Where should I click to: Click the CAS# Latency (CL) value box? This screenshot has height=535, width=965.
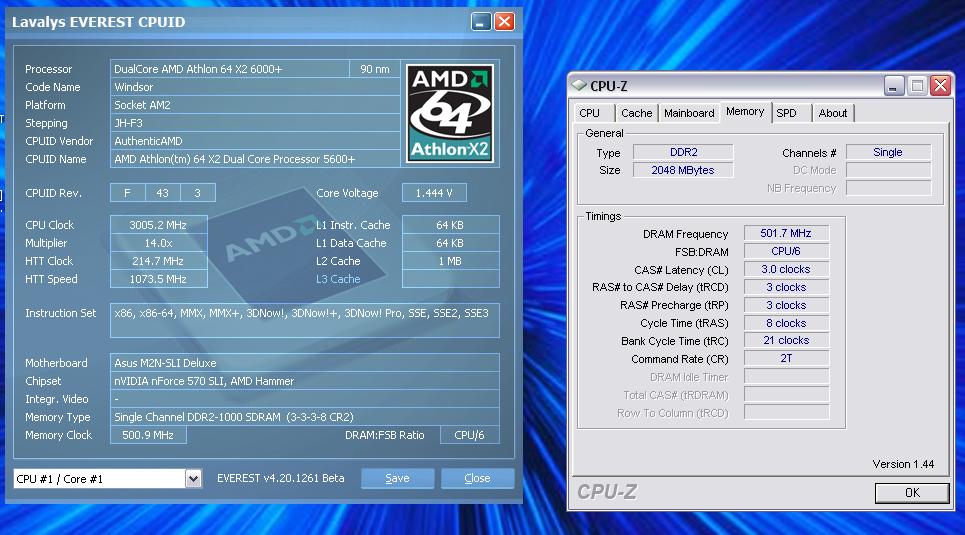(786, 270)
